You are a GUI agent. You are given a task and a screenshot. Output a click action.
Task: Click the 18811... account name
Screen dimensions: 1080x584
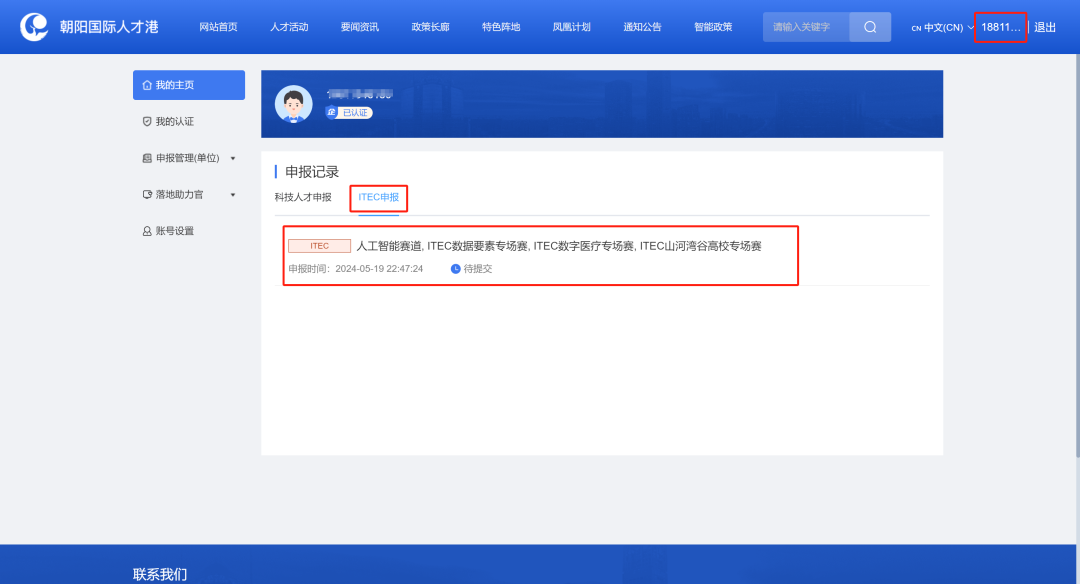coord(1000,28)
